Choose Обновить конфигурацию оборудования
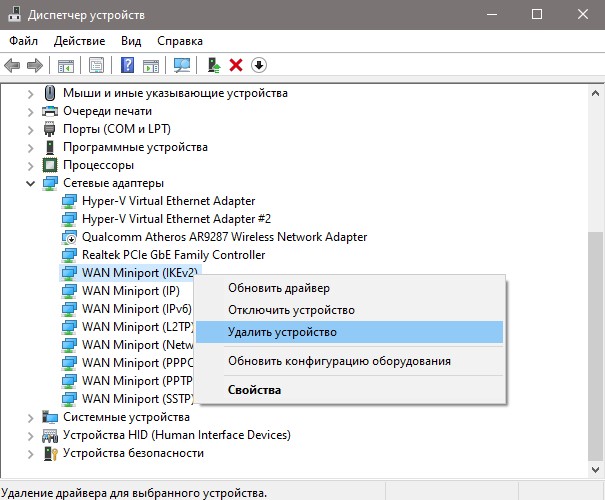 (x=350, y=361)
